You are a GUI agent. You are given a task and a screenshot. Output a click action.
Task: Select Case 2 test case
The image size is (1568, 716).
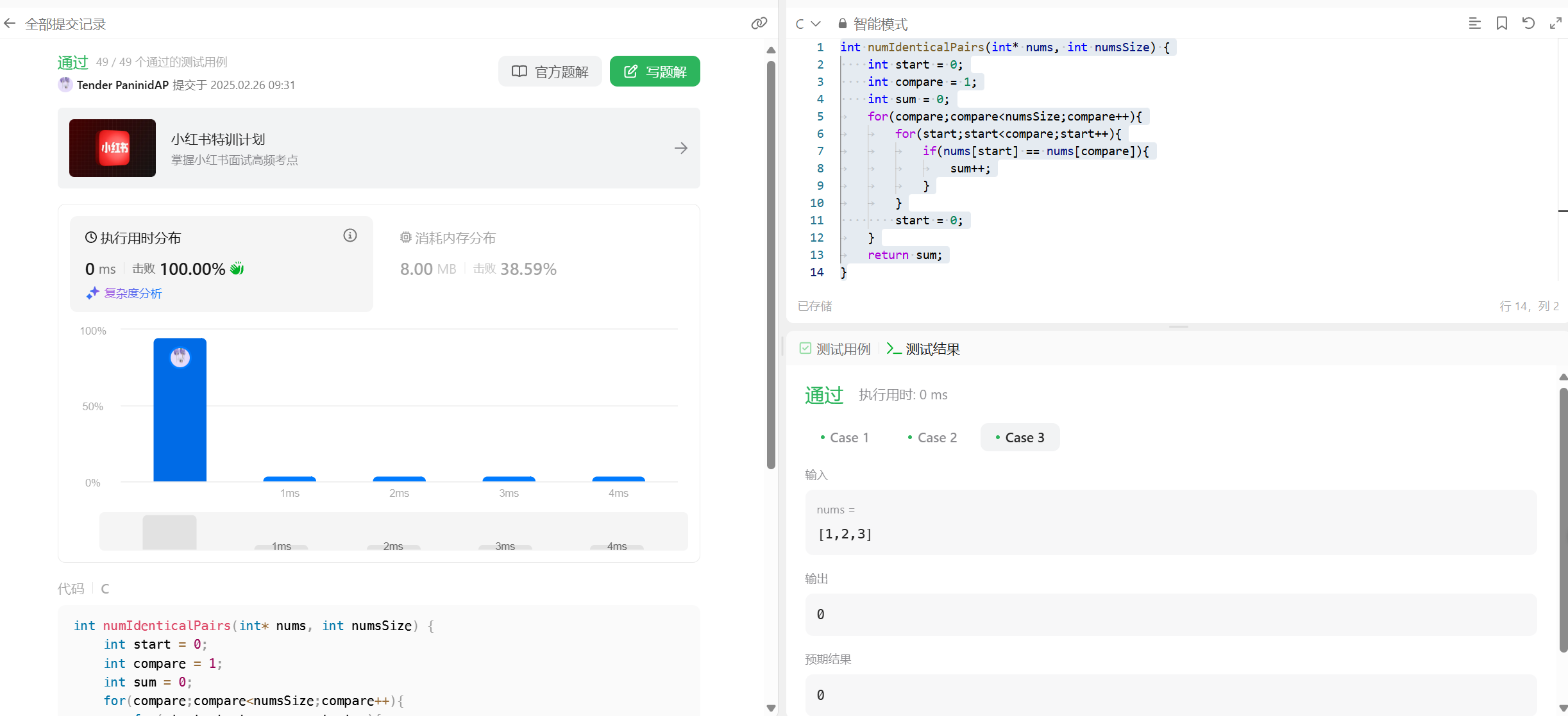coord(932,438)
